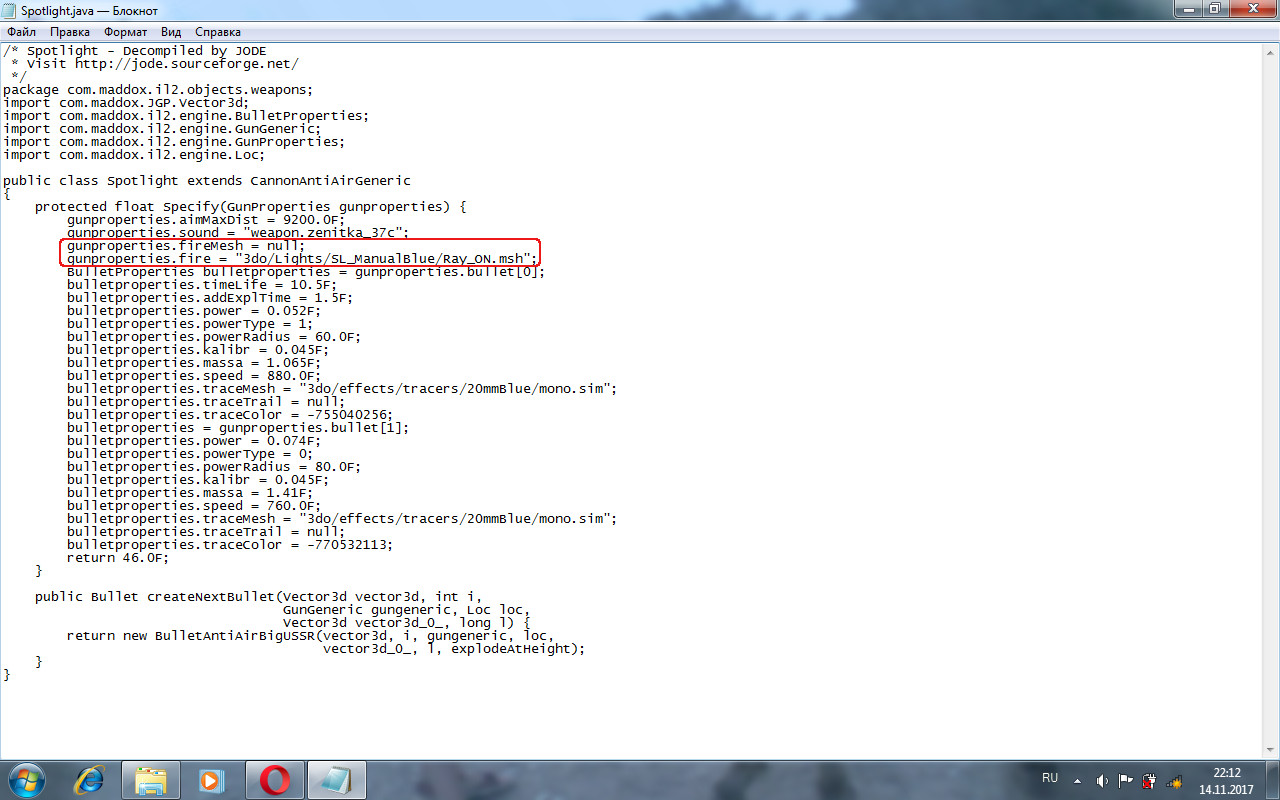Click the import com.maddox.il2.engine.Loc line
This screenshot has width=1280, height=800.
pyautogui.click(x=134, y=155)
